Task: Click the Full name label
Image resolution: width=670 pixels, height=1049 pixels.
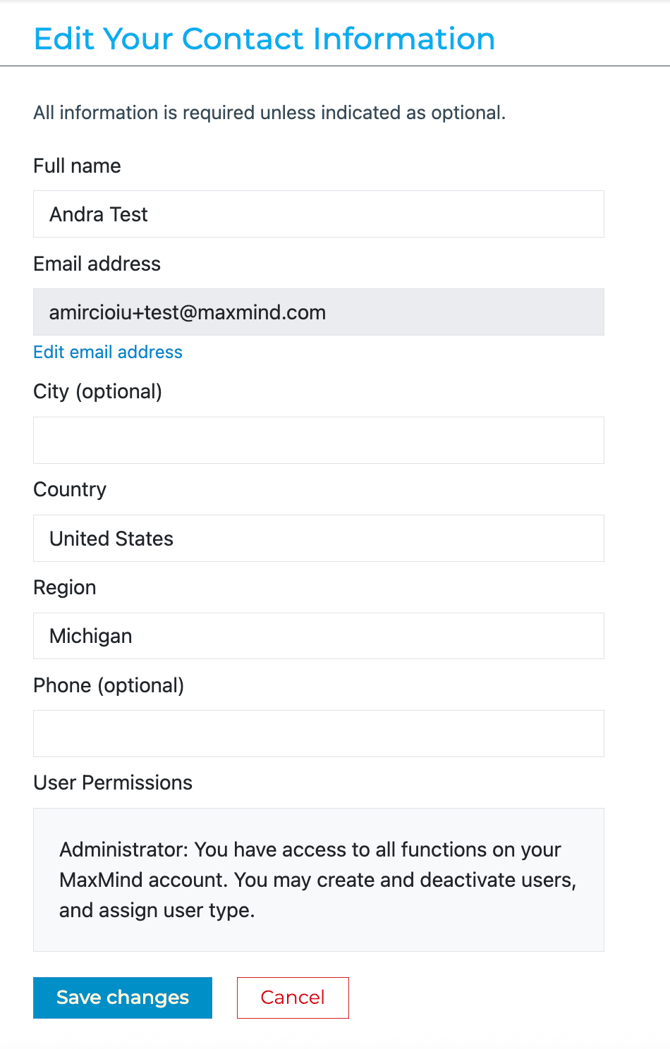Action: [77, 166]
